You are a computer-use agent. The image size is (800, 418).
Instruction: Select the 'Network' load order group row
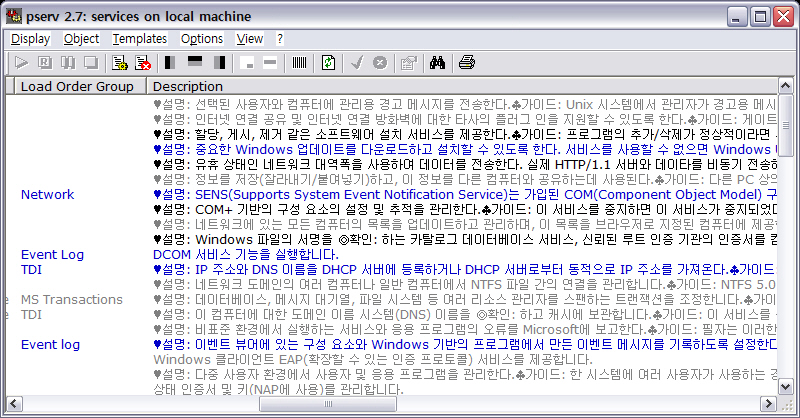[47, 194]
